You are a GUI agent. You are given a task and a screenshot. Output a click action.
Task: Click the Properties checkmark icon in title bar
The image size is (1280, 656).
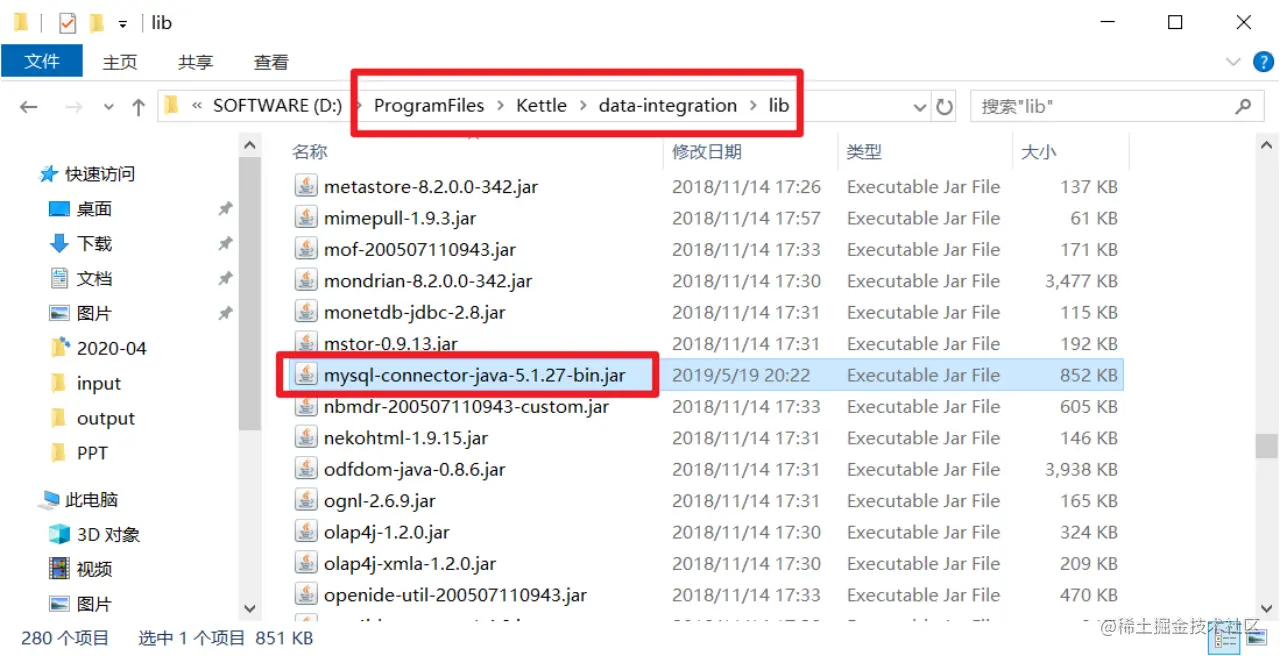(x=68, y=22)
